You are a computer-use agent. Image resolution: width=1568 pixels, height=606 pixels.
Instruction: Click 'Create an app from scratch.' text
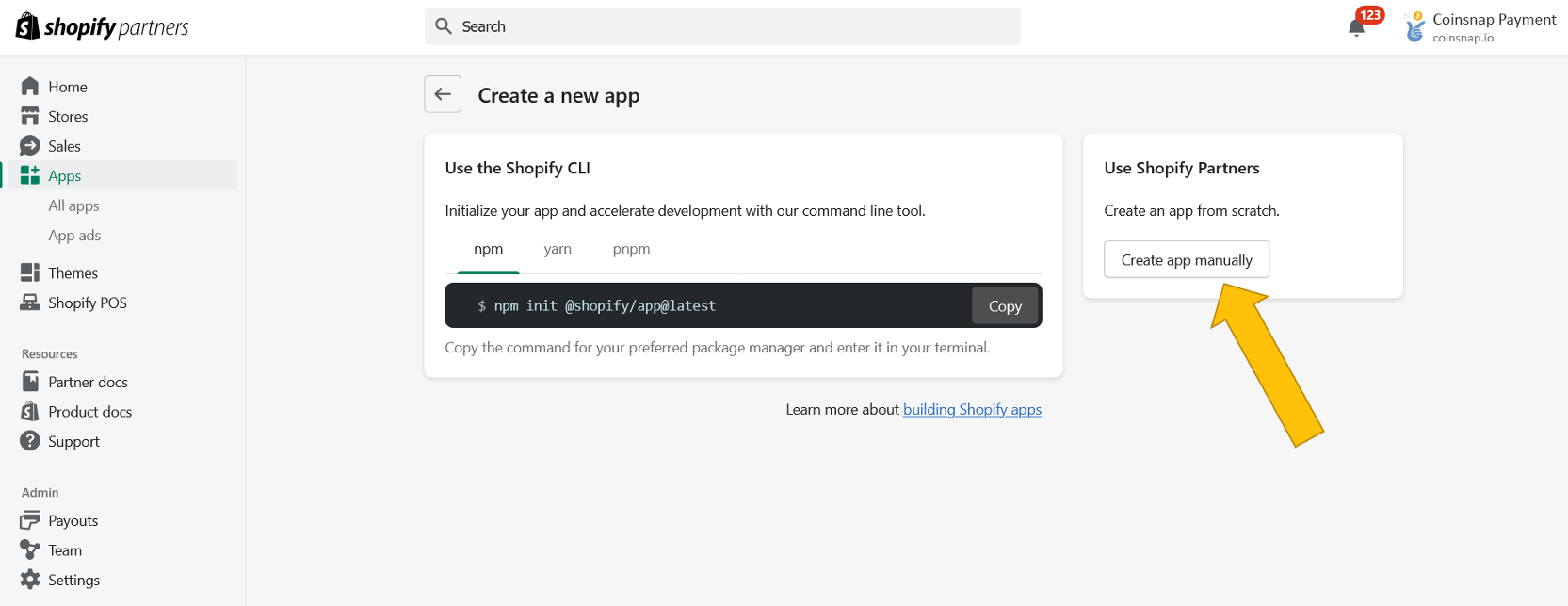pyautogui.click(x=1191, y=210)
